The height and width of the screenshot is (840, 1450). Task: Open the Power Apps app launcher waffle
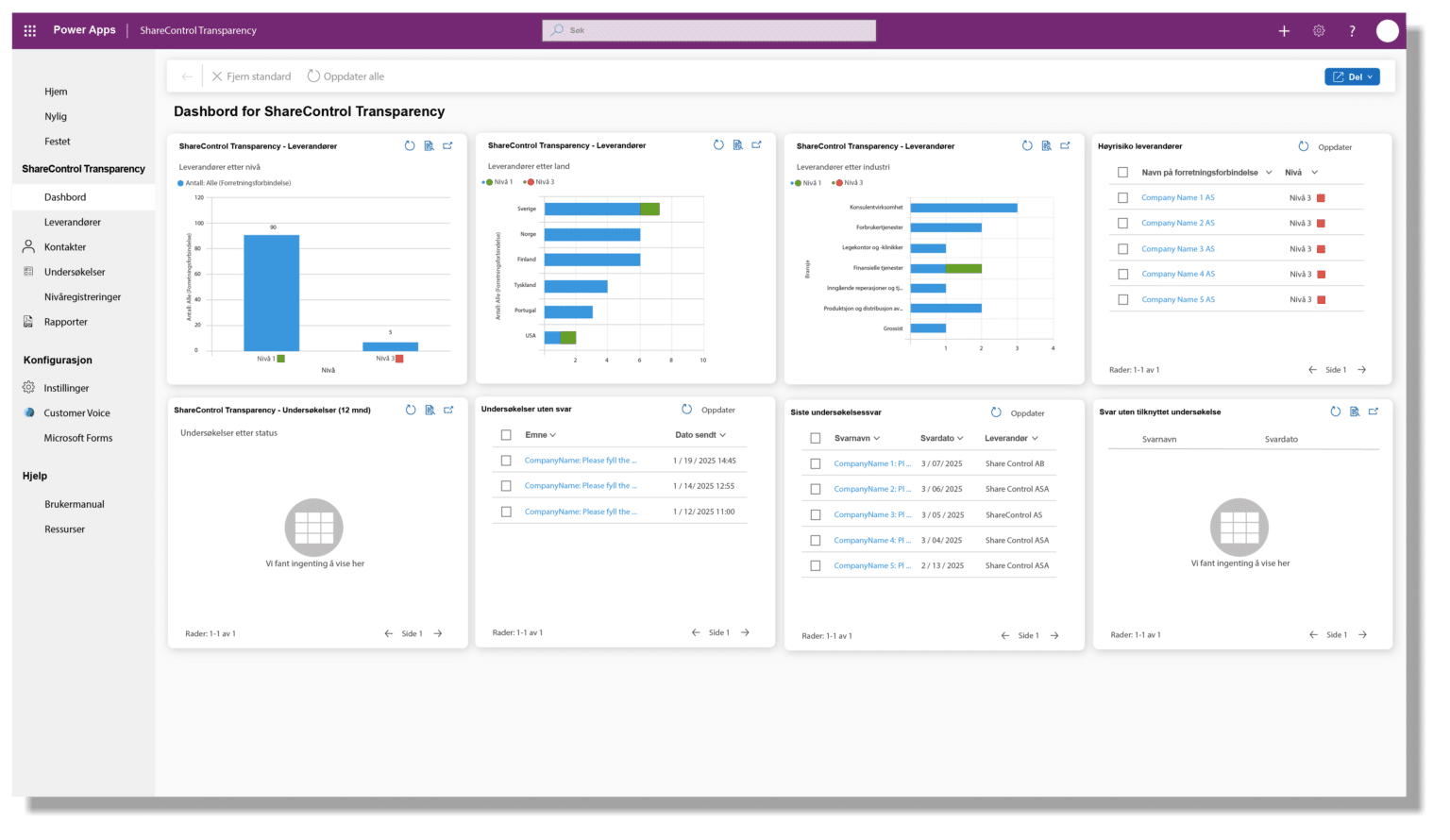click(29, 29)
